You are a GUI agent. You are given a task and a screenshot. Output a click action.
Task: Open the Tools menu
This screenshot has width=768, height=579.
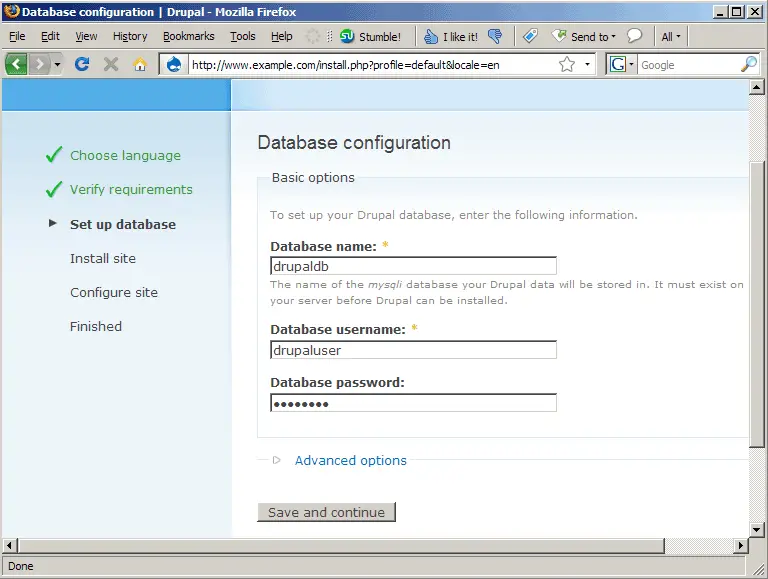click(243, 36)
